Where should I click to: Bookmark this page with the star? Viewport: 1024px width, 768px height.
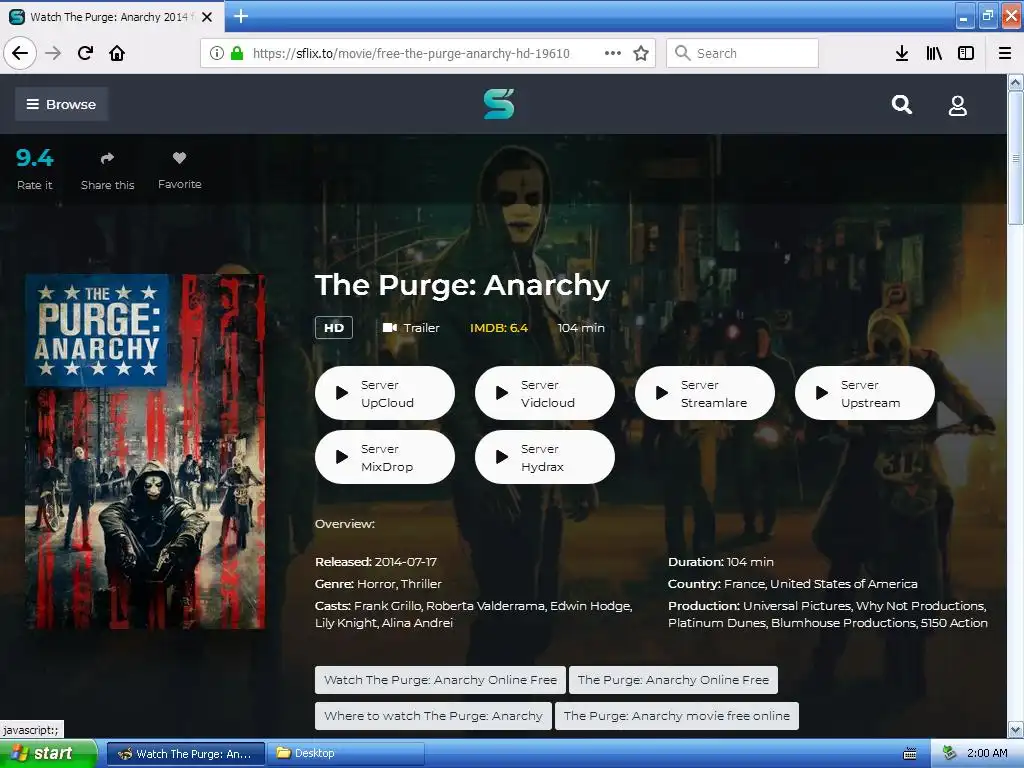coord(641,53)
